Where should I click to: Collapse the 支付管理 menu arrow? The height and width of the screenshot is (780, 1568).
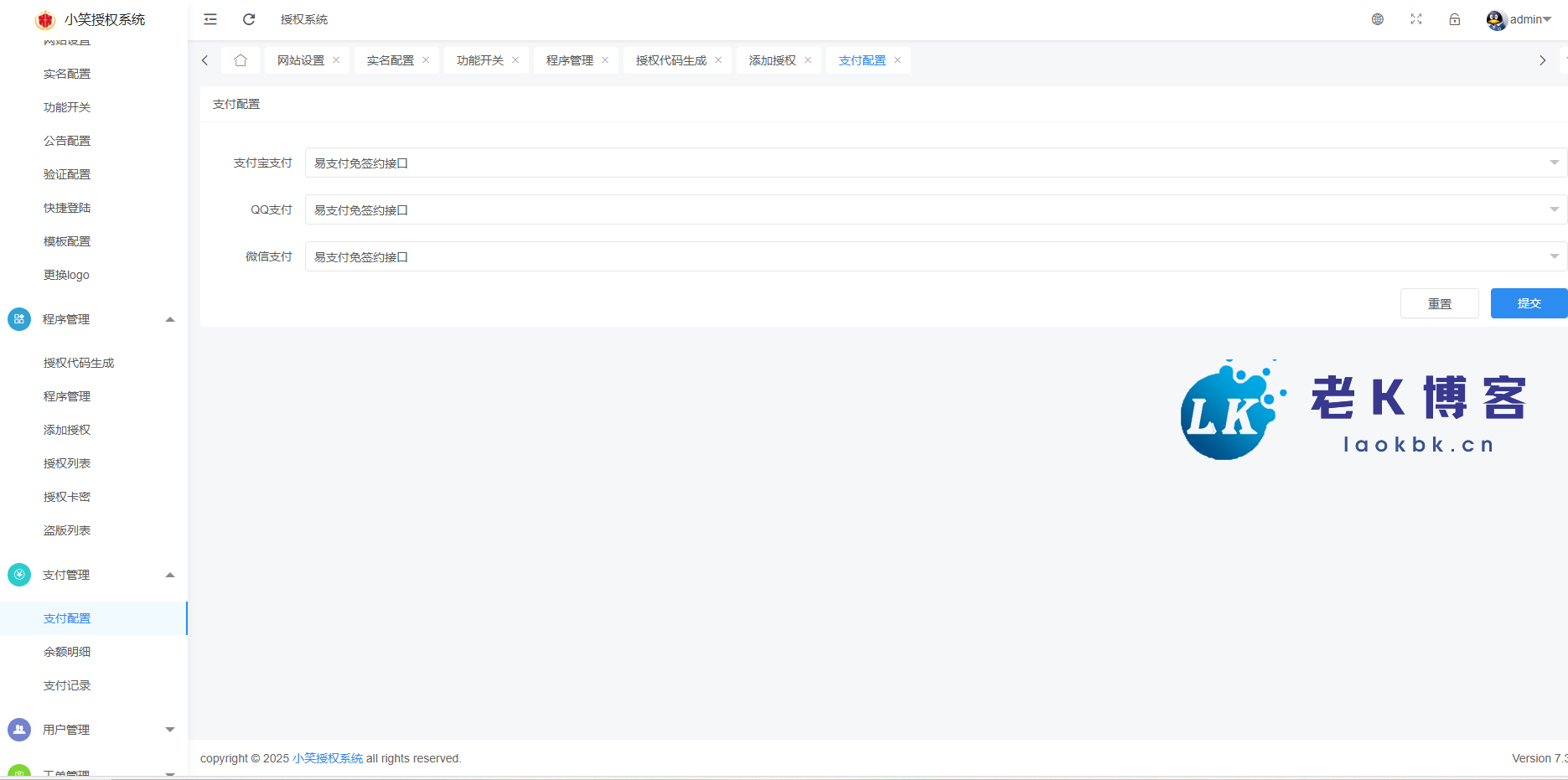(x=170, y=575)
